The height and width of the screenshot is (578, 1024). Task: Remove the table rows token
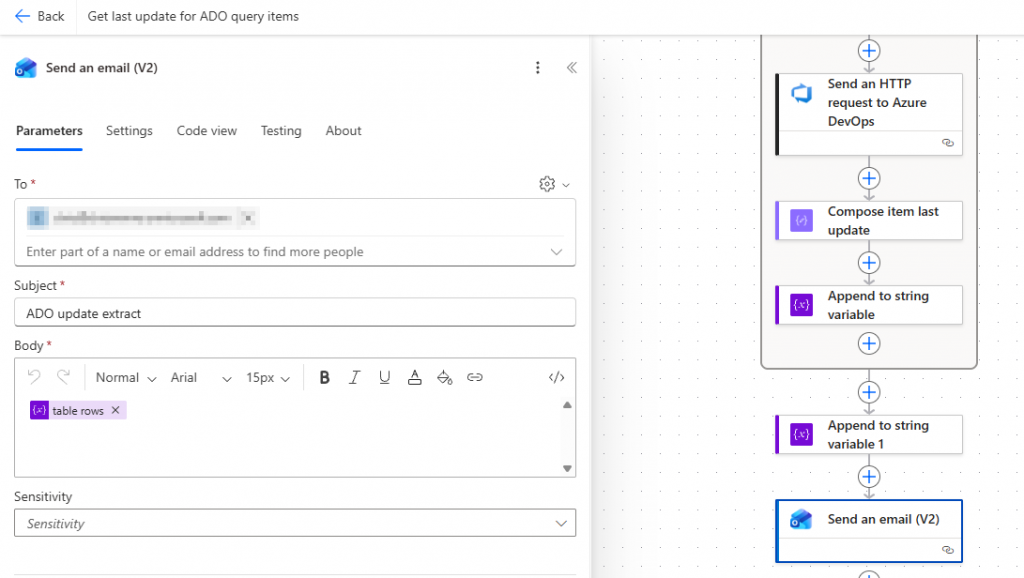coord(115,411)
